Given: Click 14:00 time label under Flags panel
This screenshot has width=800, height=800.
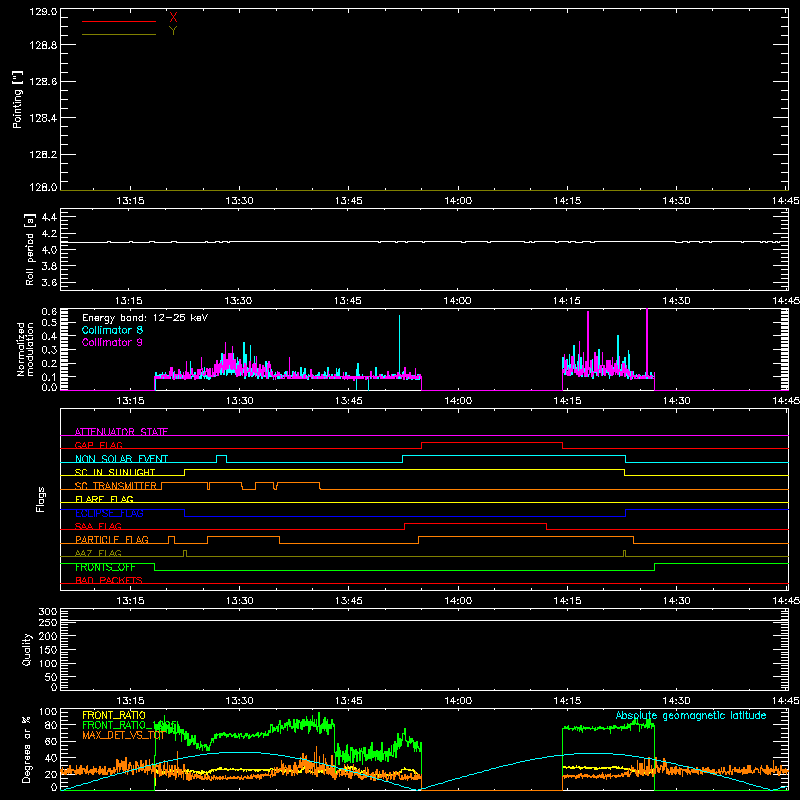Looking at the screenshot, I should coord(458,601).
